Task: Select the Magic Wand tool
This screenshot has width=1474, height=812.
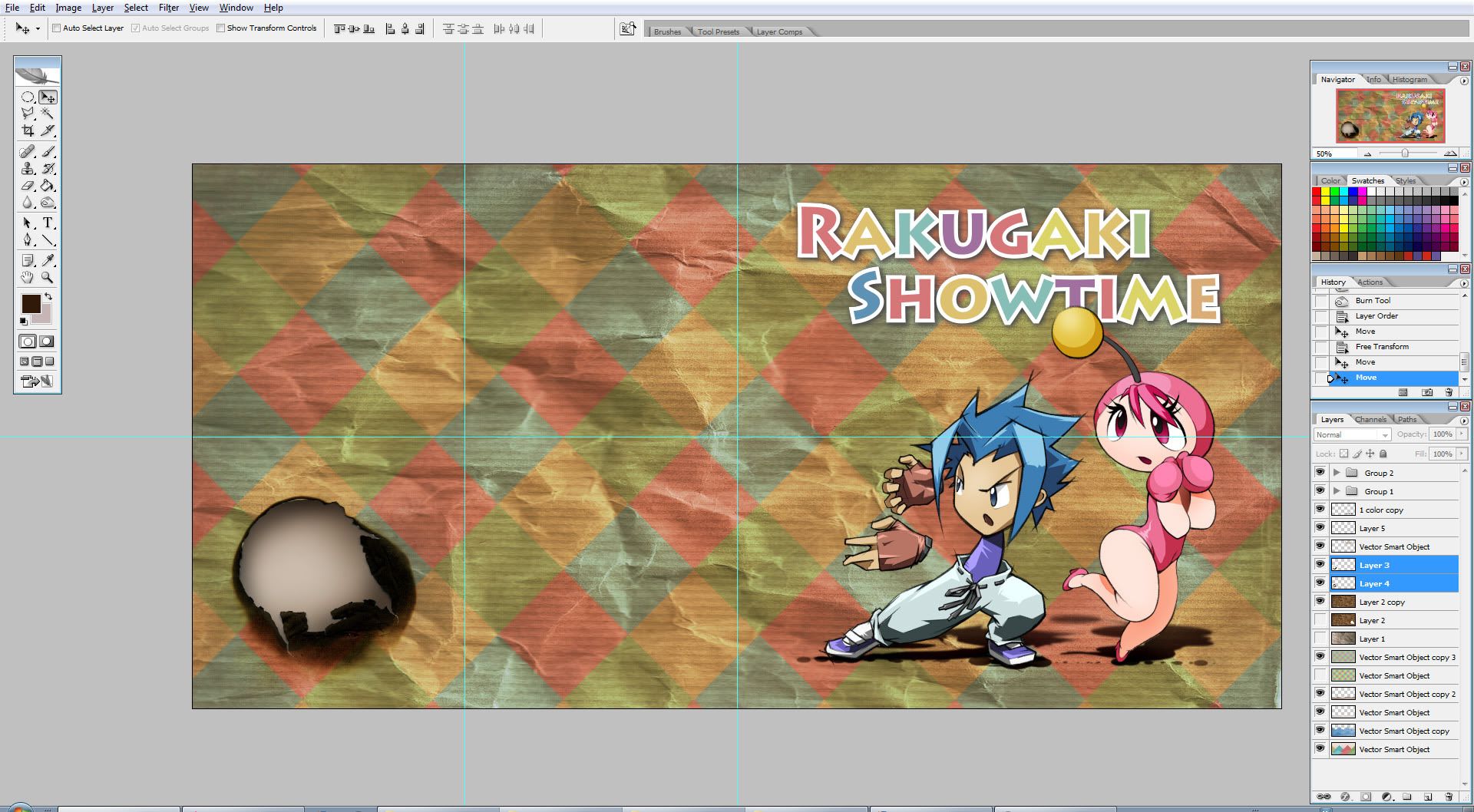Action: click(48, 114)
